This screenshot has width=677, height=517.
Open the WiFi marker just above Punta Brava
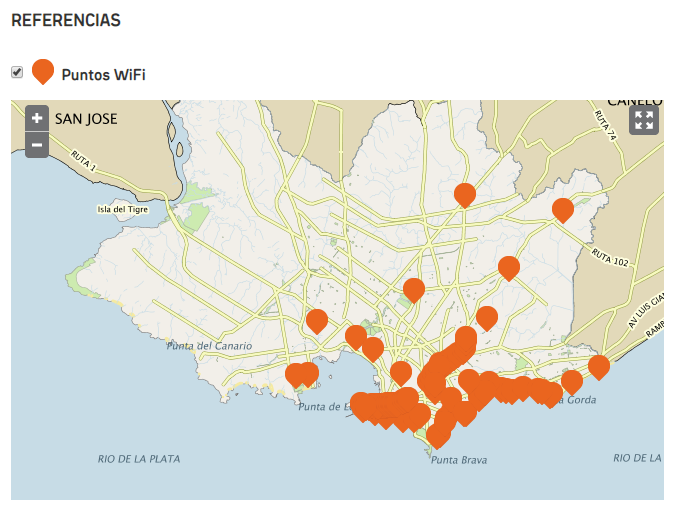[438, 435]
